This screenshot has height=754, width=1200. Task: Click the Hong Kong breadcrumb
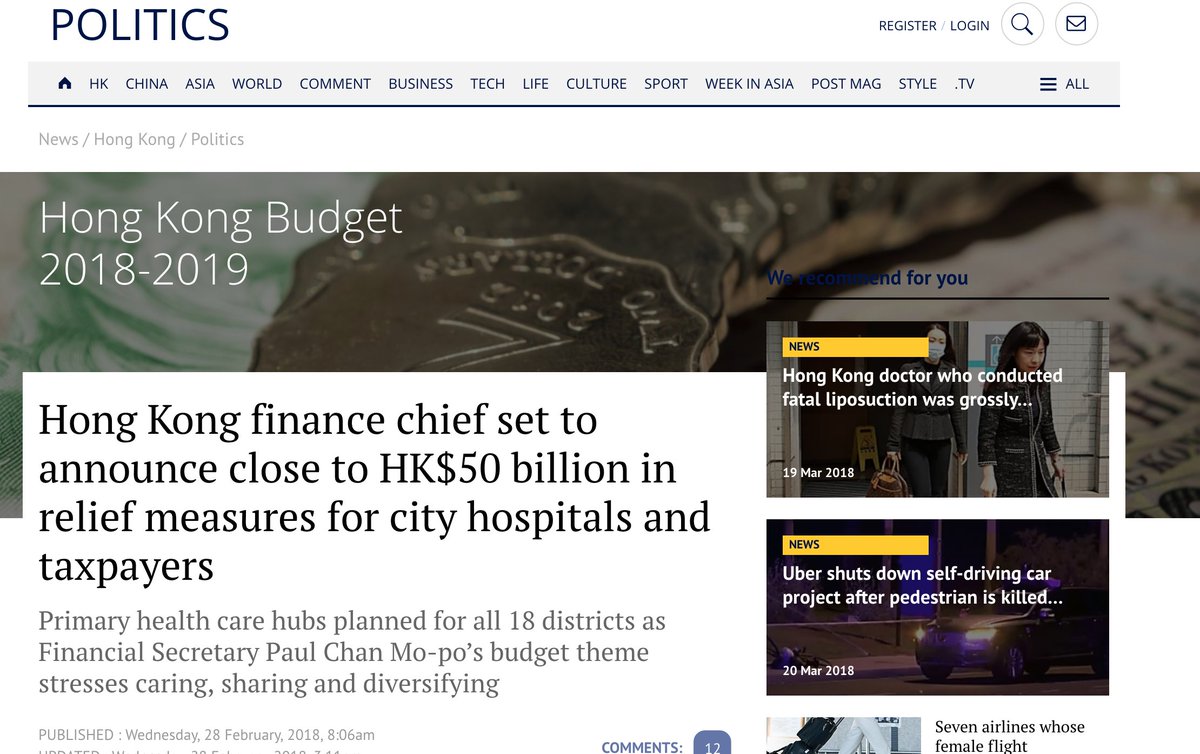point(134,139)
